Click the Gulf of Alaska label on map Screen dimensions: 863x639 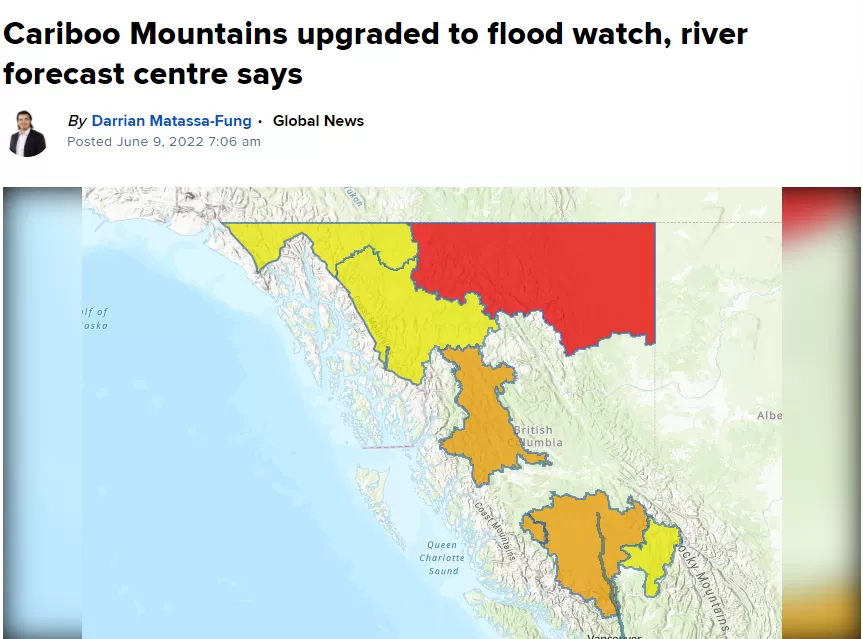coord(95,319)
